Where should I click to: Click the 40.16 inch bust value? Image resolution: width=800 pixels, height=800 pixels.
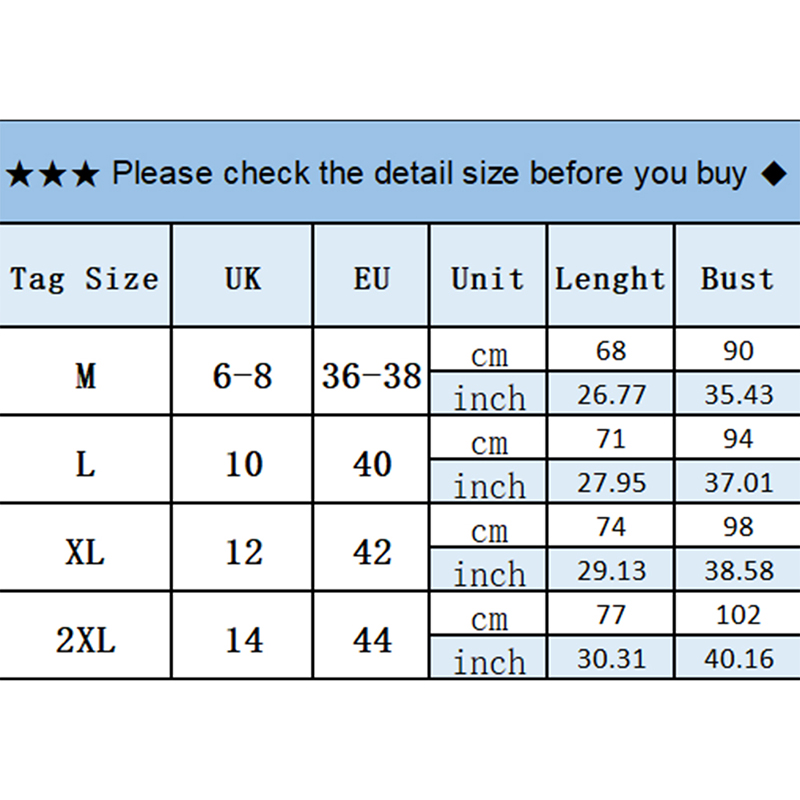[x=738, y=659]
